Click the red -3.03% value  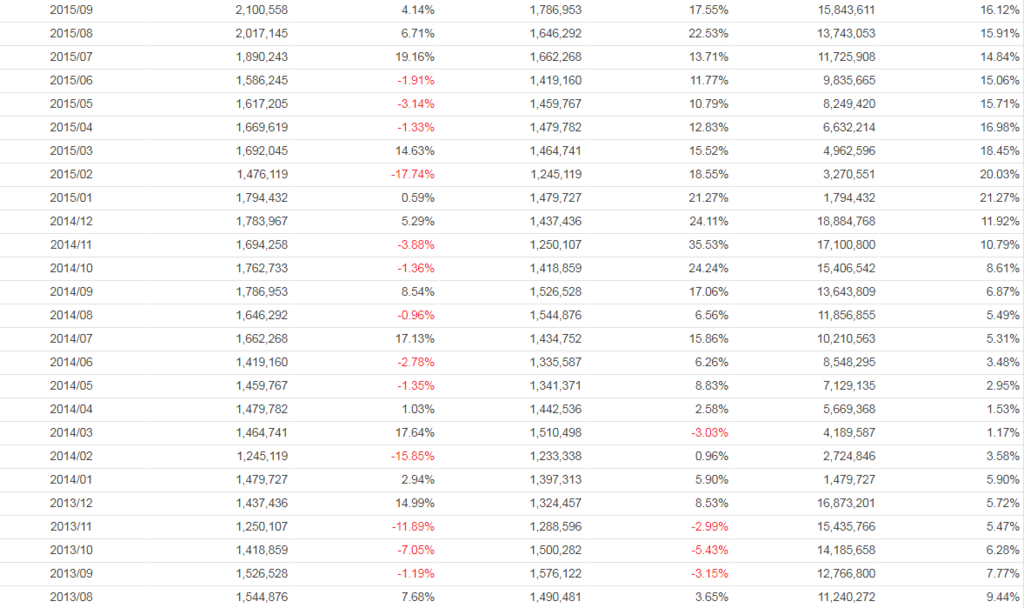[708, 432]
